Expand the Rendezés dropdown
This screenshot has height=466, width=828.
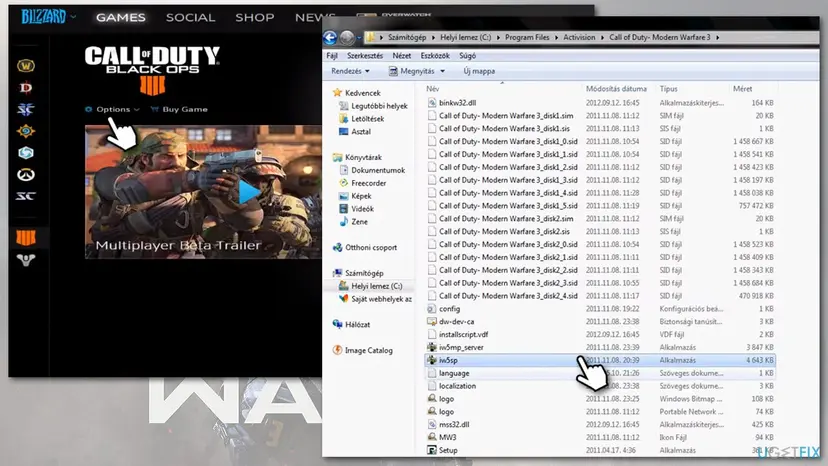point(350,71)
